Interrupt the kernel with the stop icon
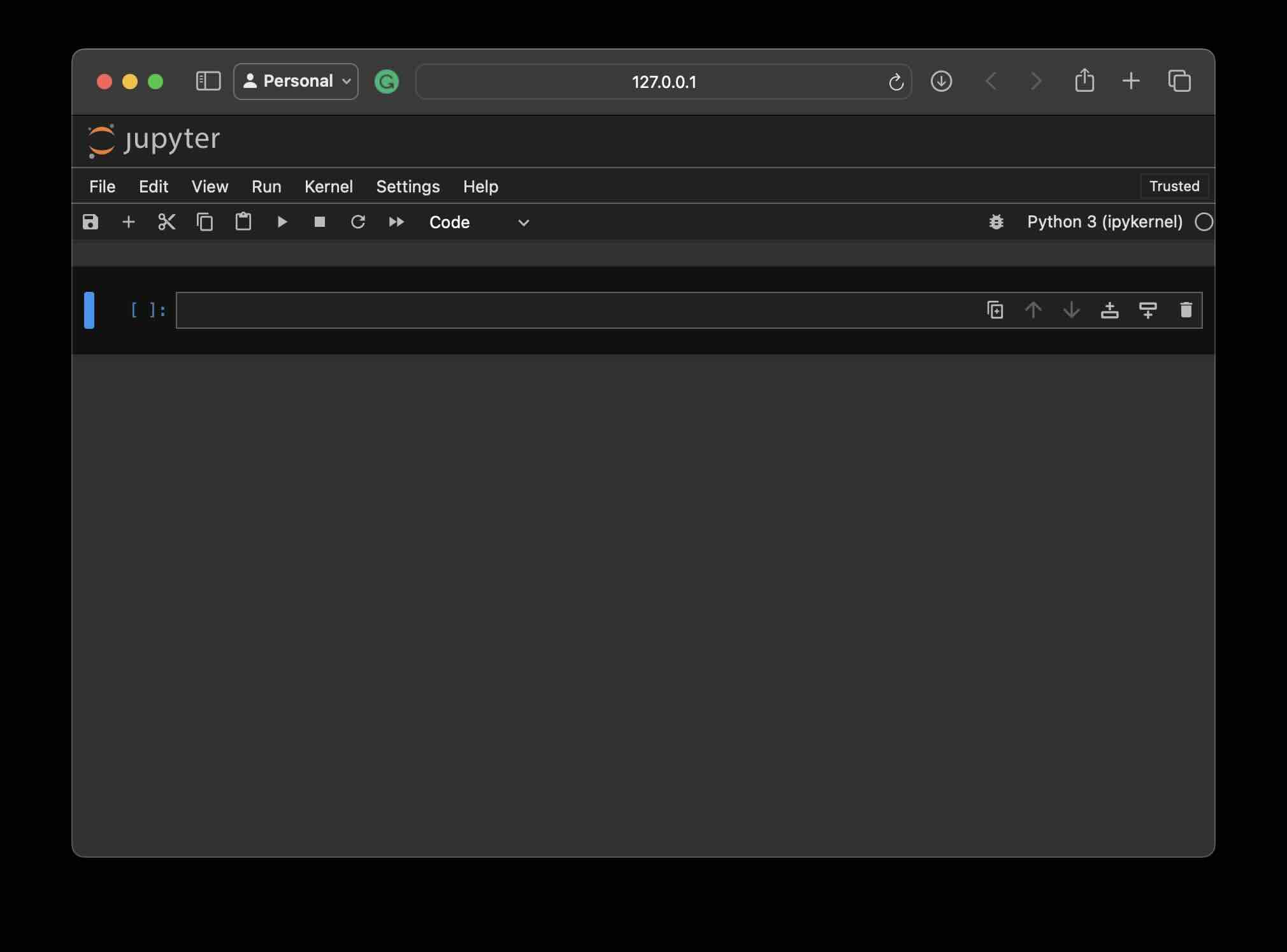 coord(319,222)
